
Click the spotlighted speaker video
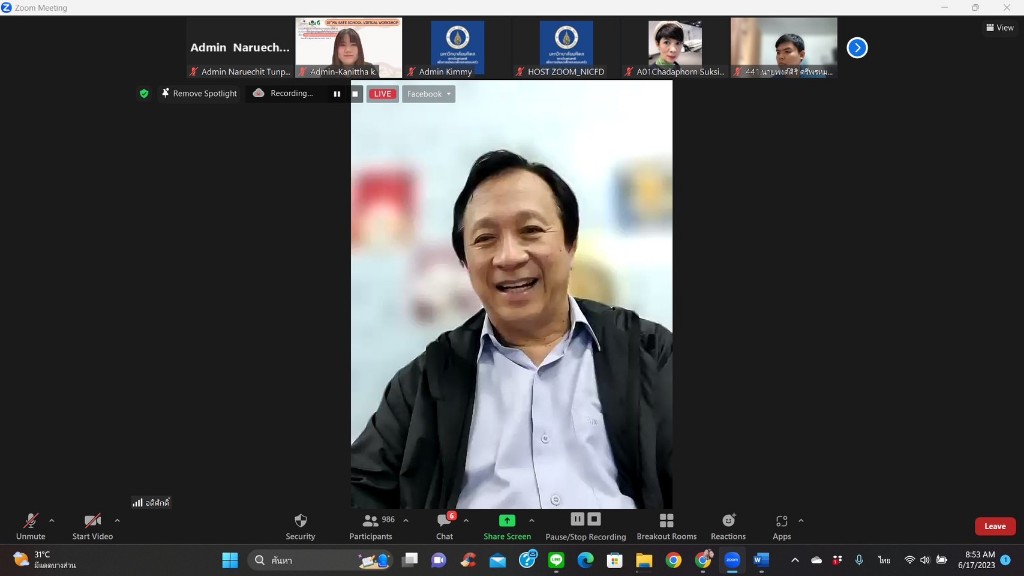pyautogui.click(x=511, y=294)
